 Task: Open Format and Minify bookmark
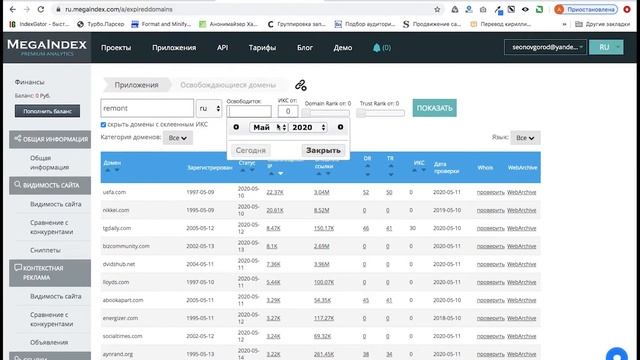click(161, 24)
